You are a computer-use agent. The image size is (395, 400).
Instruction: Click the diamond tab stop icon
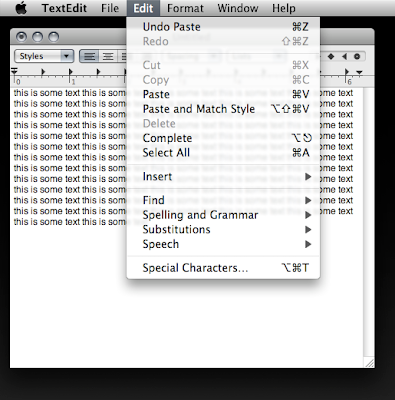coord(331,56)
